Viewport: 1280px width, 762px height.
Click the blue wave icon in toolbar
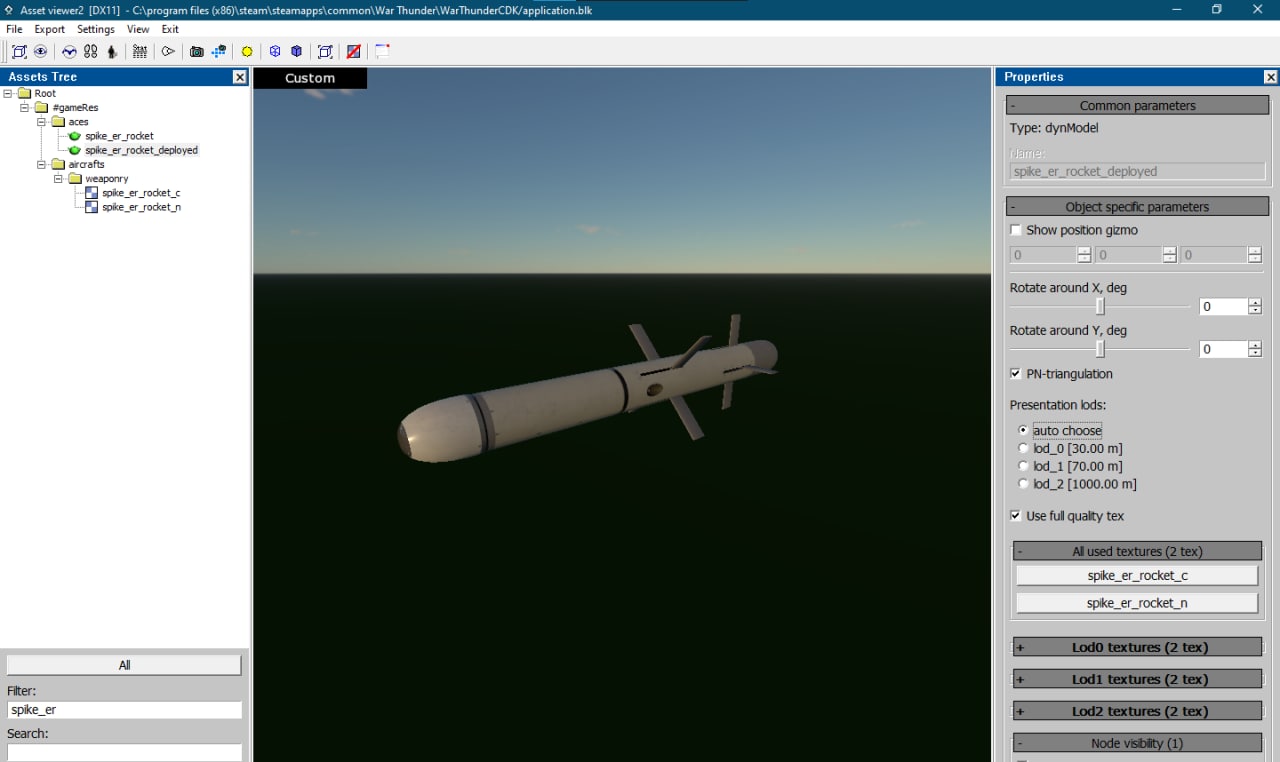click(x=69, y=51)
